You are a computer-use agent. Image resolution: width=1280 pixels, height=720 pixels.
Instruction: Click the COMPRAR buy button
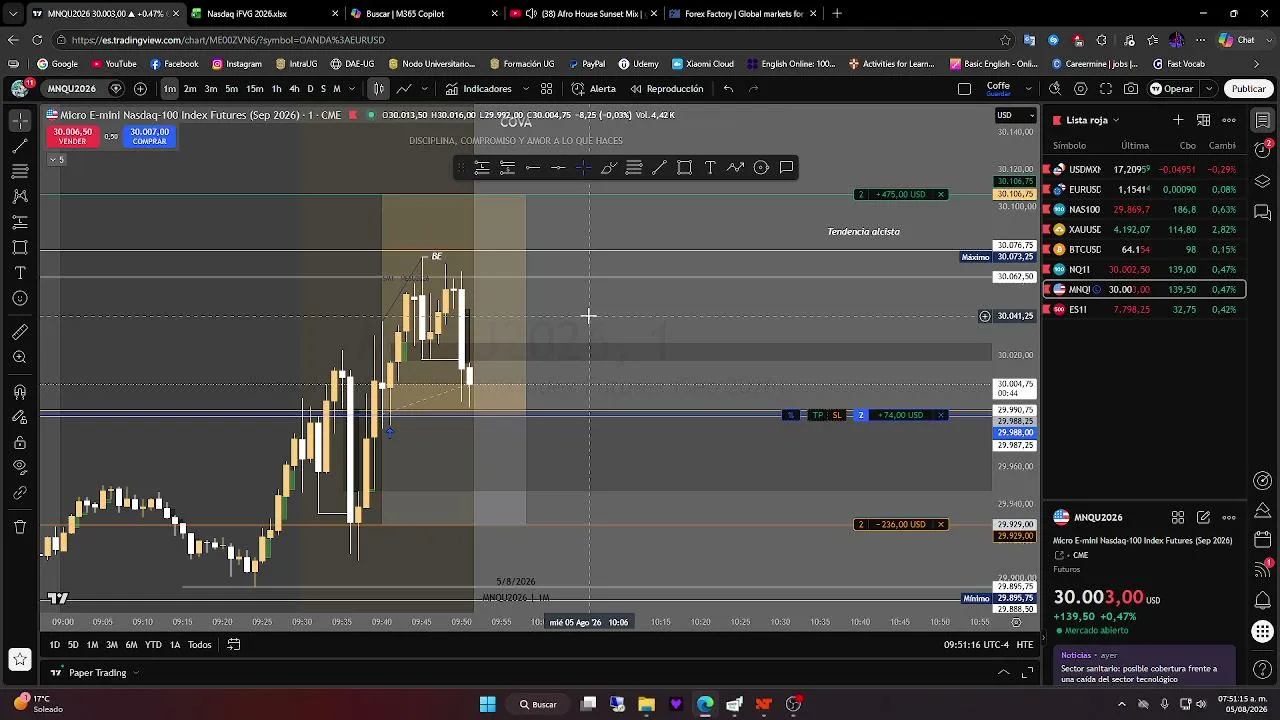pos(150,137)
